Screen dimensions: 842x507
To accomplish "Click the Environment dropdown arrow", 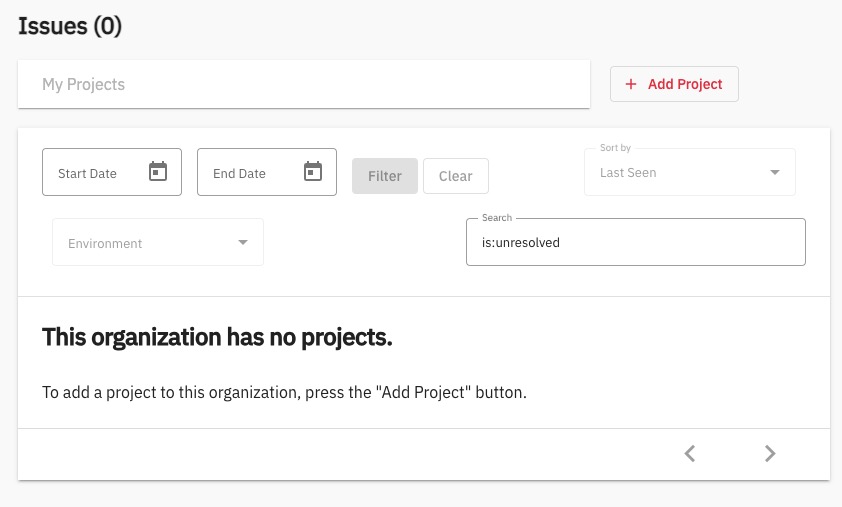I will pos(242,243).
